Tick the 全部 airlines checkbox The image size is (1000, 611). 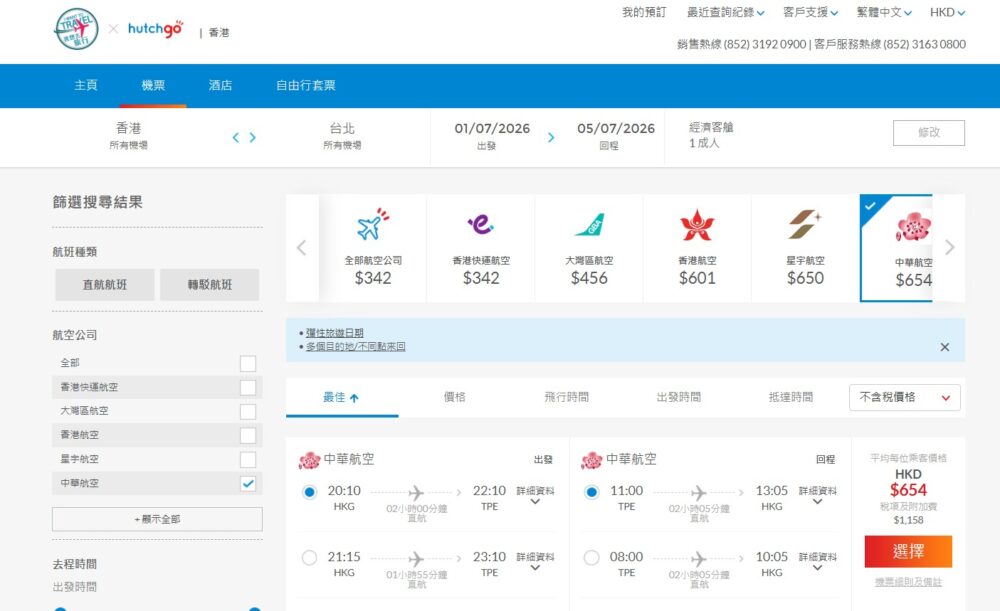(248, 364)
